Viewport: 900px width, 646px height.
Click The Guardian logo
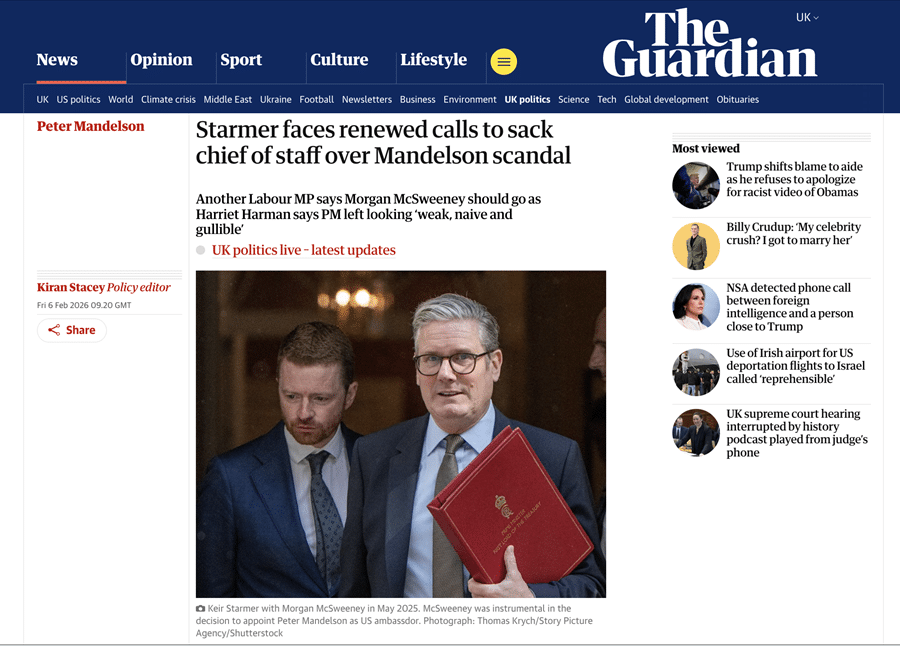[x=709, y=44]
